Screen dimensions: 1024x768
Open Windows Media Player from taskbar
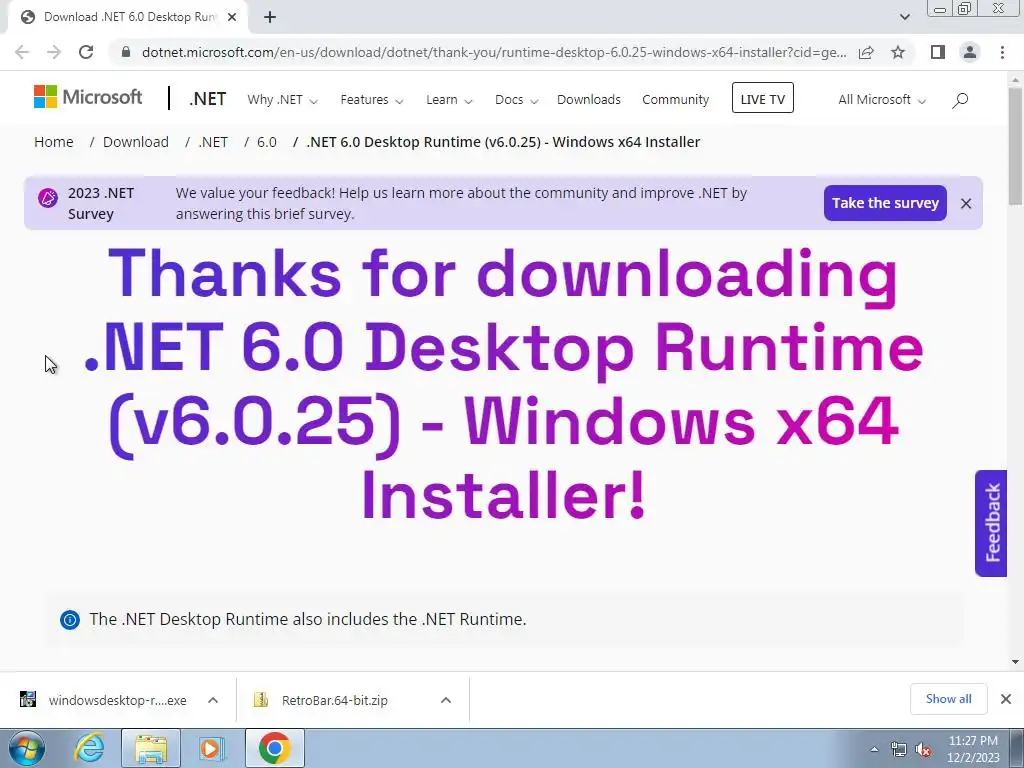point(211,748)
